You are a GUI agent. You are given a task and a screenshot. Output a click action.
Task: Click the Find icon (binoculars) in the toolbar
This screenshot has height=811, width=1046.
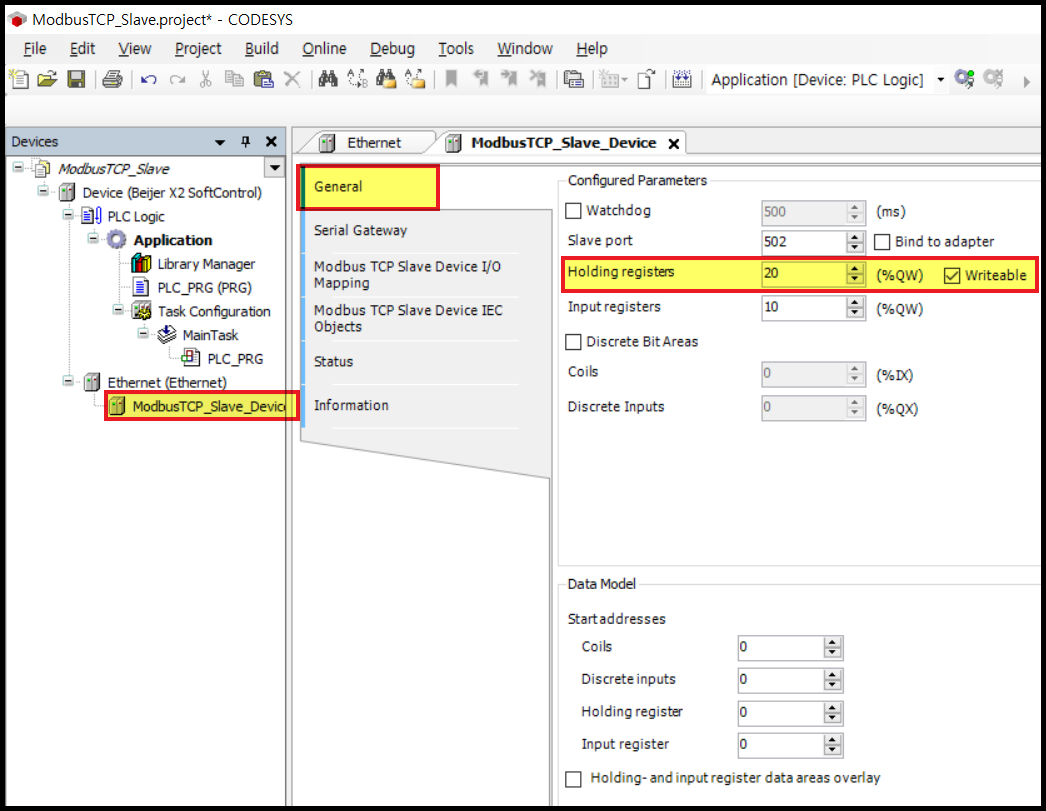click(x=328, y=80)
